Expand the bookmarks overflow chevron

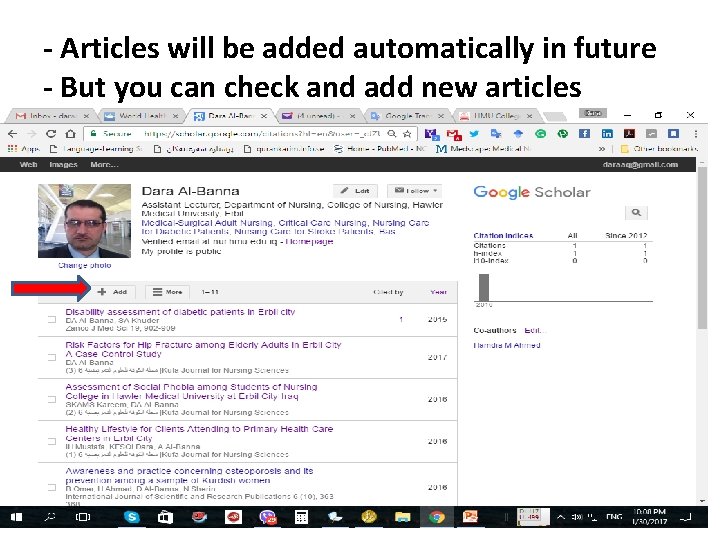(602, 149)
